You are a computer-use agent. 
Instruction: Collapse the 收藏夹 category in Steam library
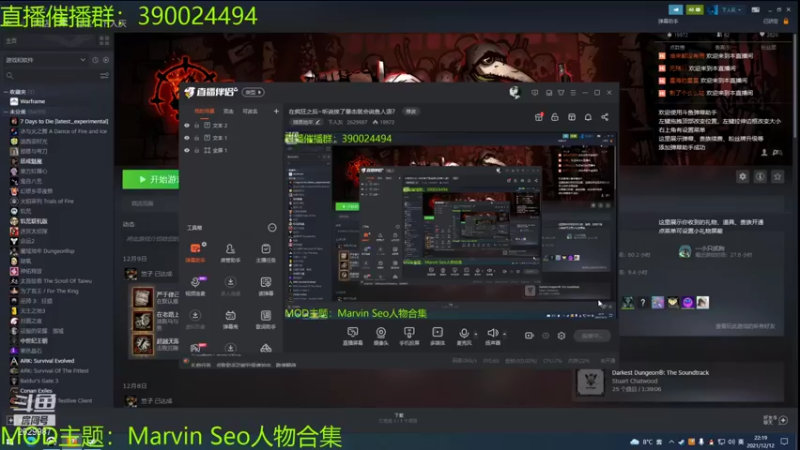tap(6, 92)
